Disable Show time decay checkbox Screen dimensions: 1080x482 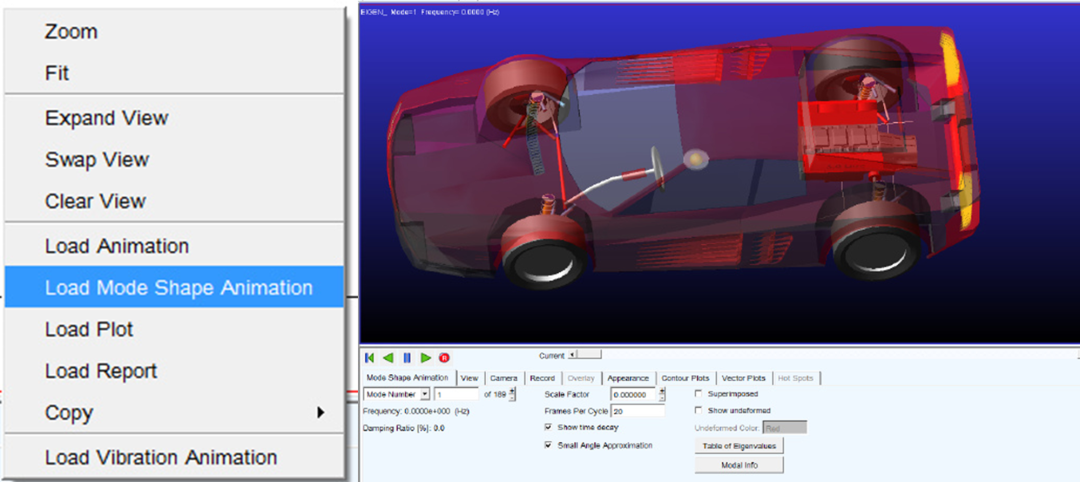point(548,427)
